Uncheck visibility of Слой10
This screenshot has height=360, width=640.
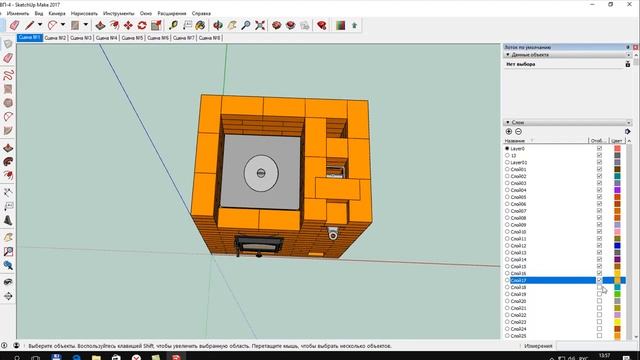click(599, 232)
